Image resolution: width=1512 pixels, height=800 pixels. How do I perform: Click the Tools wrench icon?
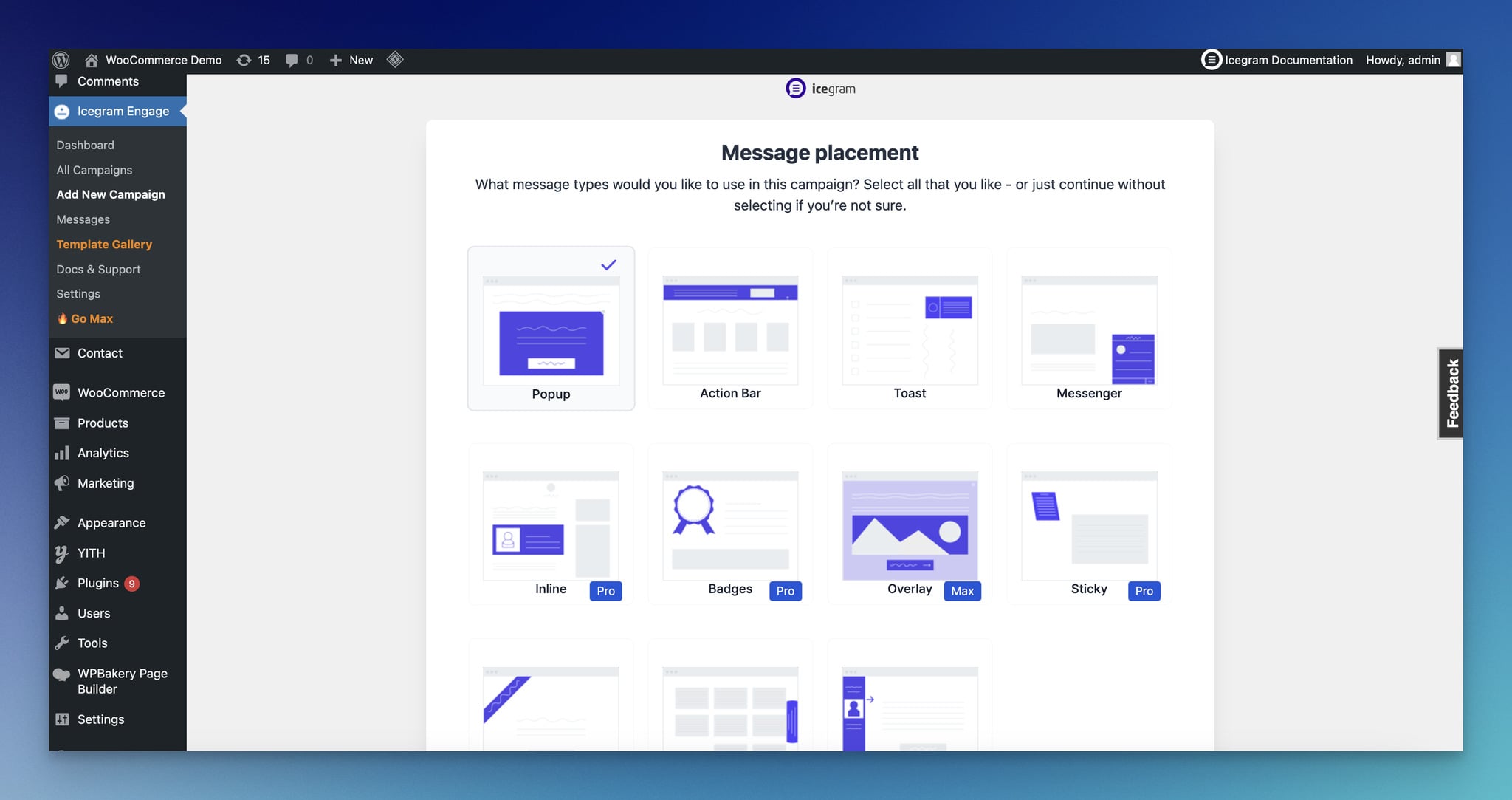pyautogui.click(x=62, y=643)
